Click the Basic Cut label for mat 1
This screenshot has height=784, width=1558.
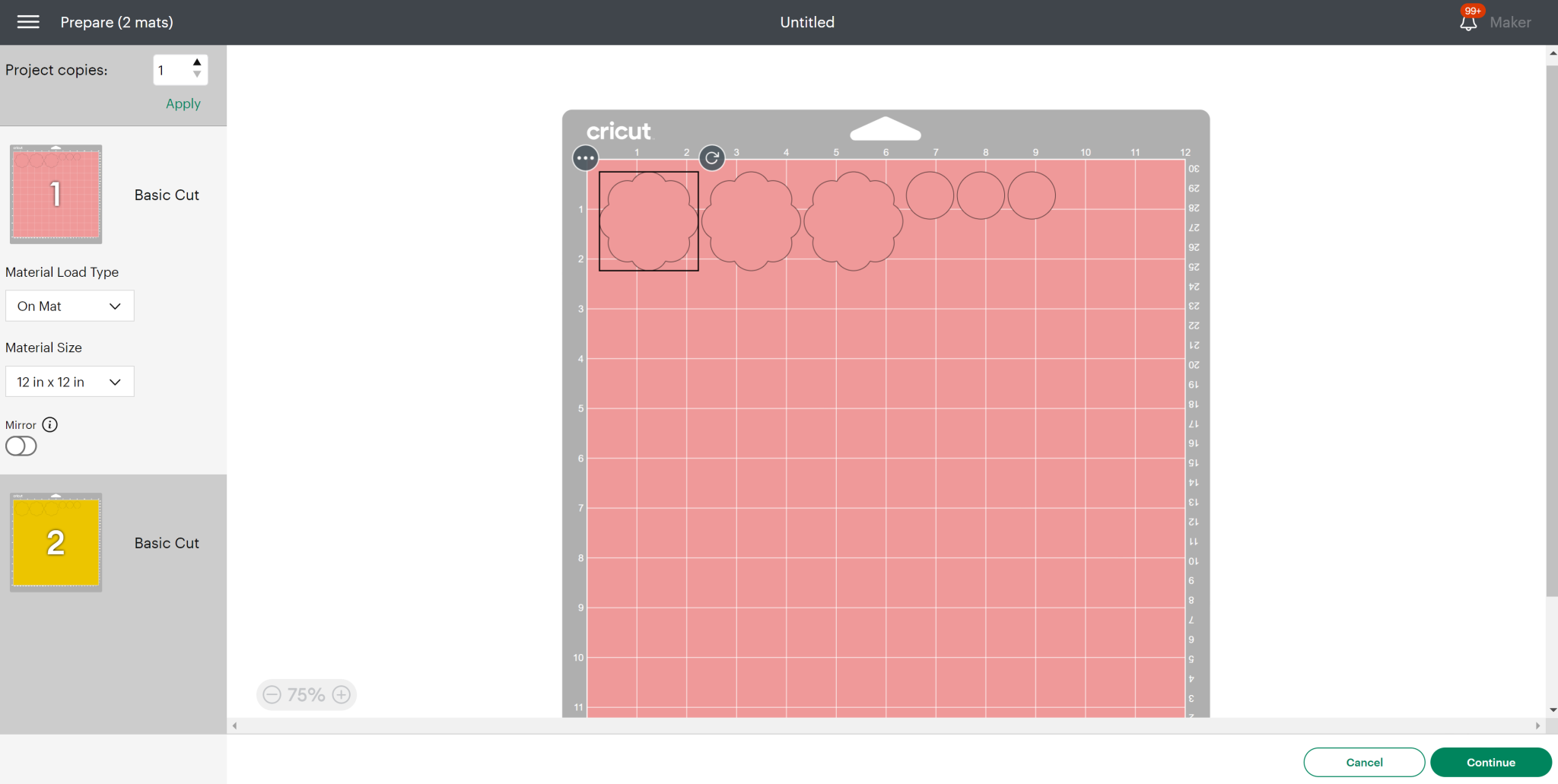167,195
